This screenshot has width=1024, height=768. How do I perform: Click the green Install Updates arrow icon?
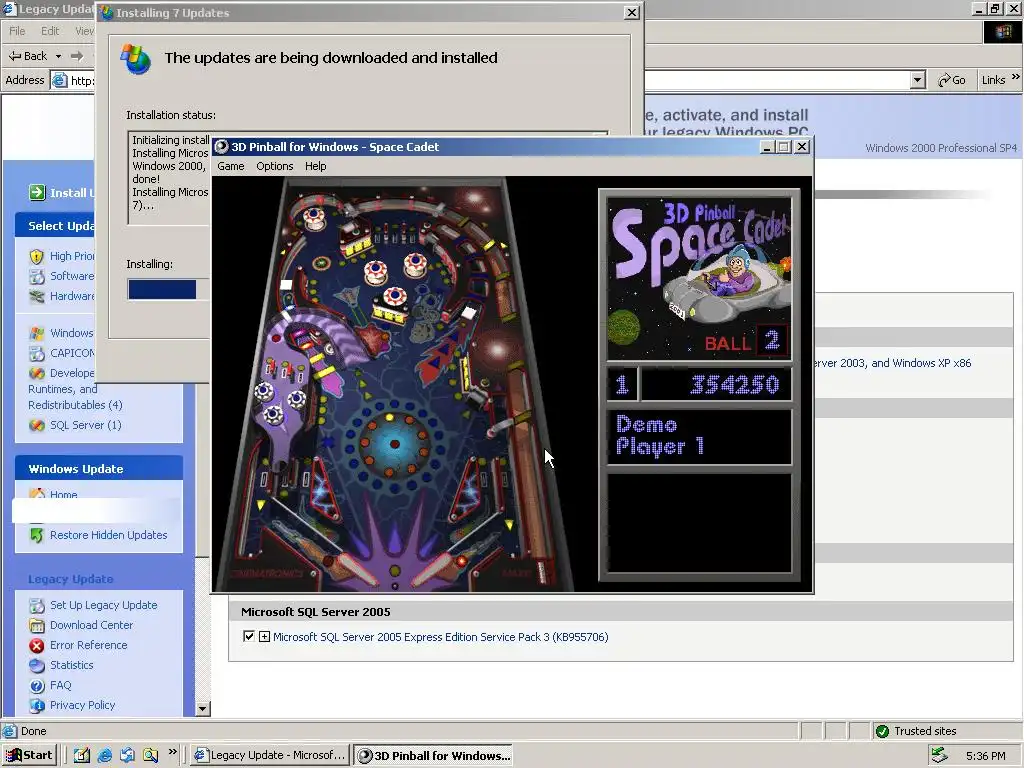tap(37, 193)
